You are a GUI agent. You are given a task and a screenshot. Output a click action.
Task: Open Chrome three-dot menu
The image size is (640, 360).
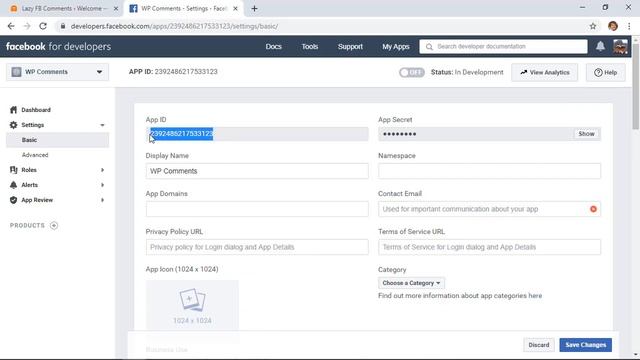coord(629,26)
